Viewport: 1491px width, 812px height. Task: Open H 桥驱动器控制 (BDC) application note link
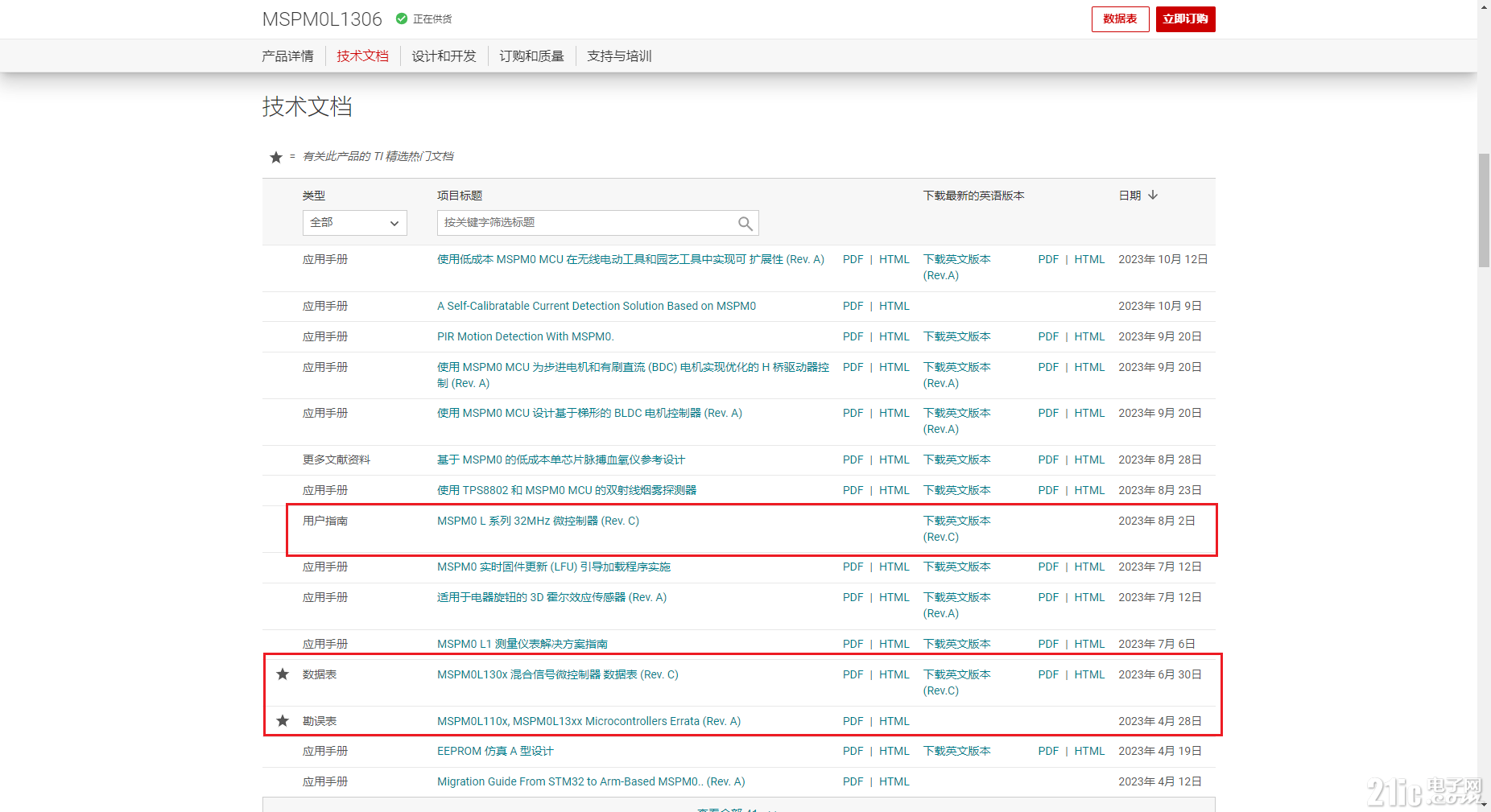pyautogui.click(x=633, y=375)
